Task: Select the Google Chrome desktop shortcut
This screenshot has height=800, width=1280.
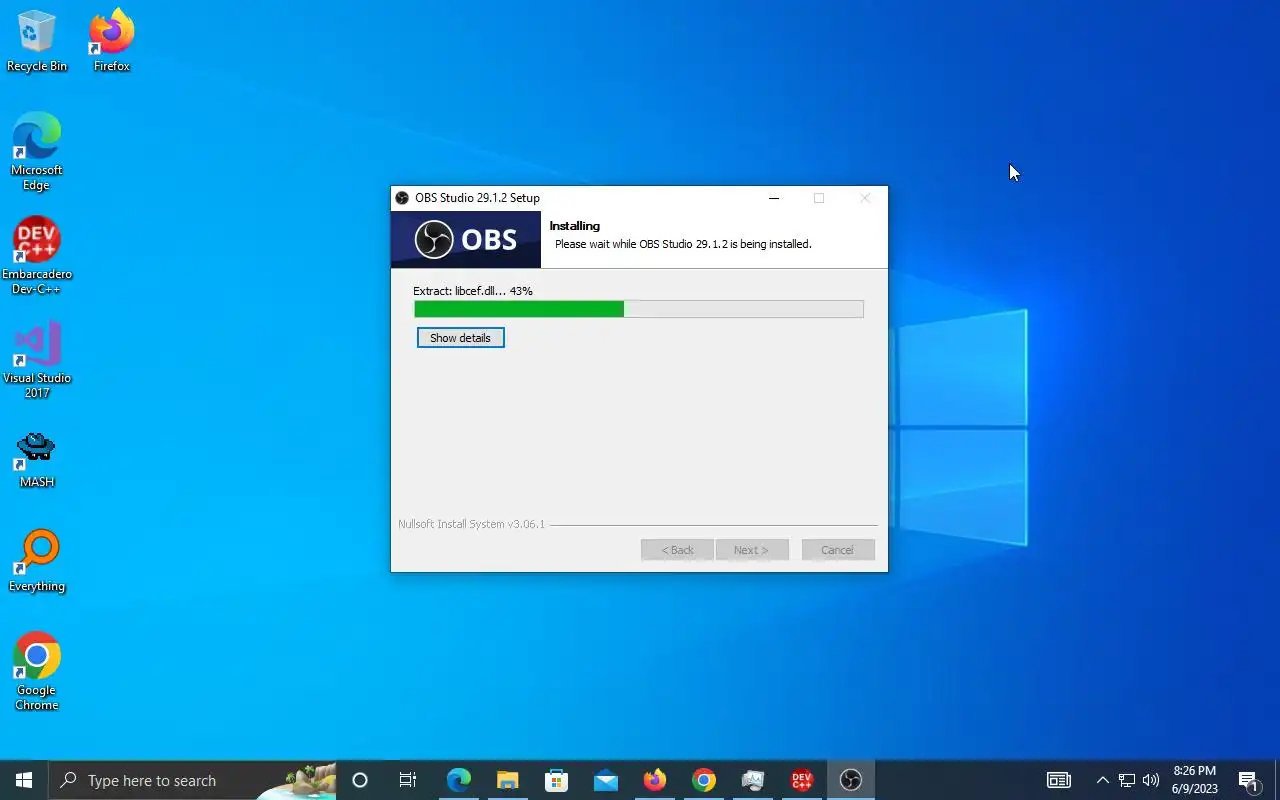Action: click(x=36, y=672)
